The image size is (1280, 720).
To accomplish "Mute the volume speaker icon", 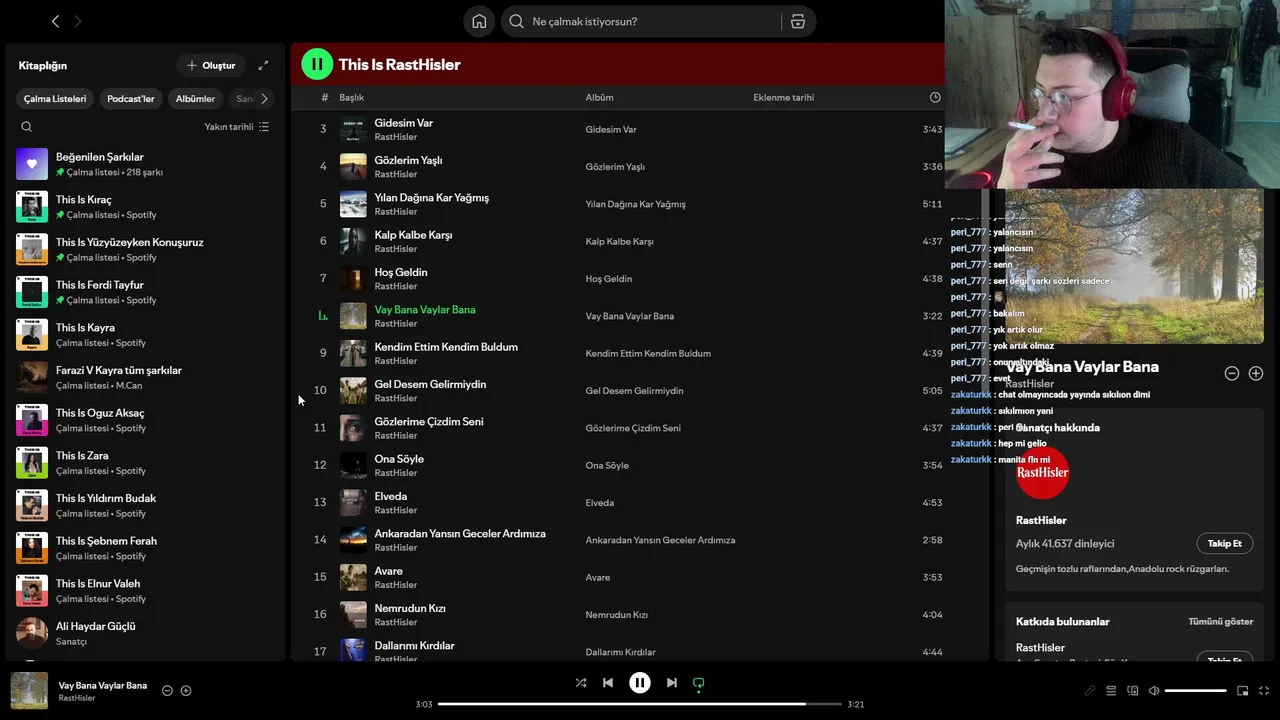I will coord(1154,690).
